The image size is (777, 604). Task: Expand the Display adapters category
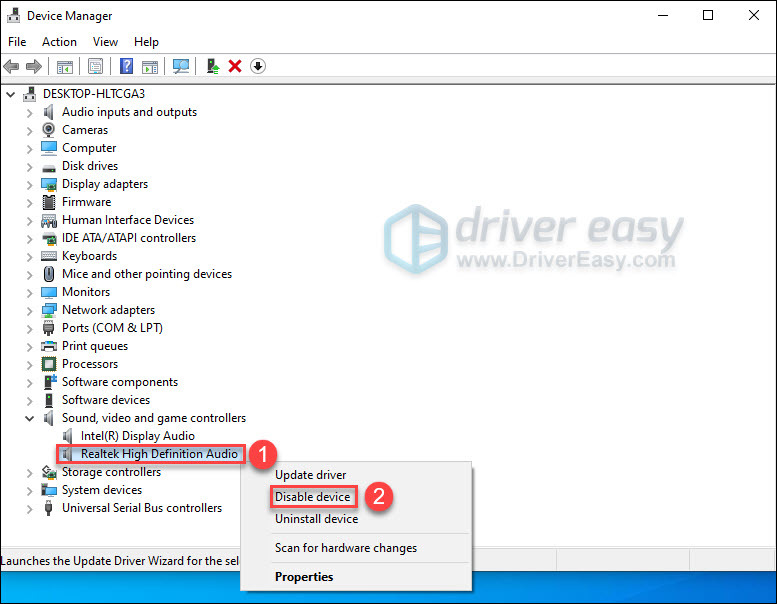pos(29,184)
